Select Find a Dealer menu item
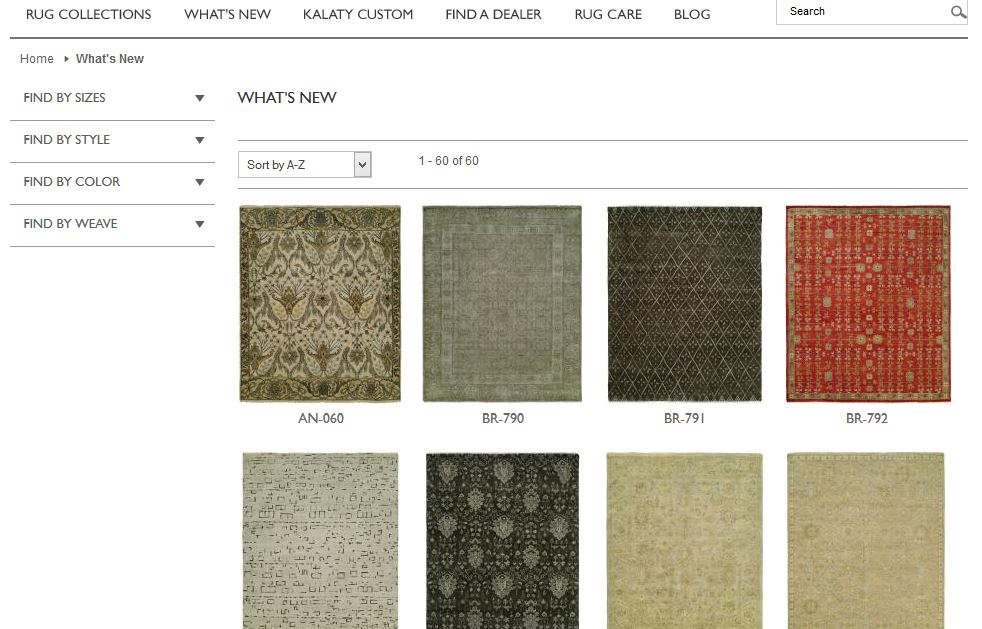This screenshot has height=629, width=982. 494,14
